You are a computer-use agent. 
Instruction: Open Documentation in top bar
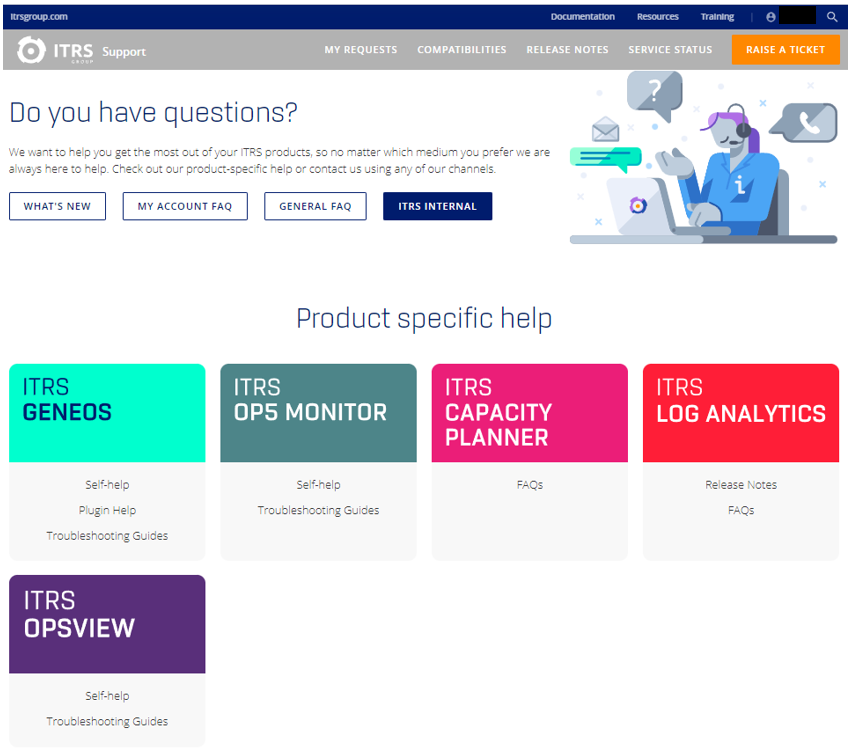tap(582, 16)
